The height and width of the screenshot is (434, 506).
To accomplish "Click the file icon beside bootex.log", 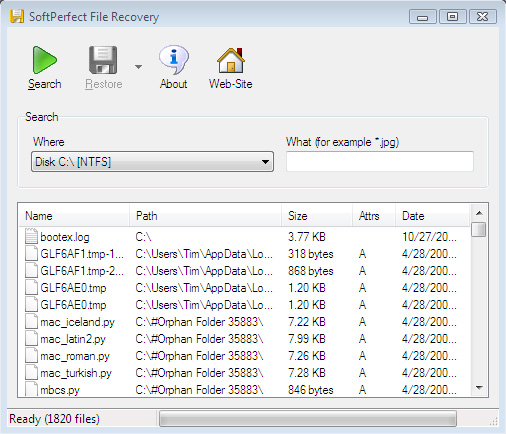I will coord(31,236).
